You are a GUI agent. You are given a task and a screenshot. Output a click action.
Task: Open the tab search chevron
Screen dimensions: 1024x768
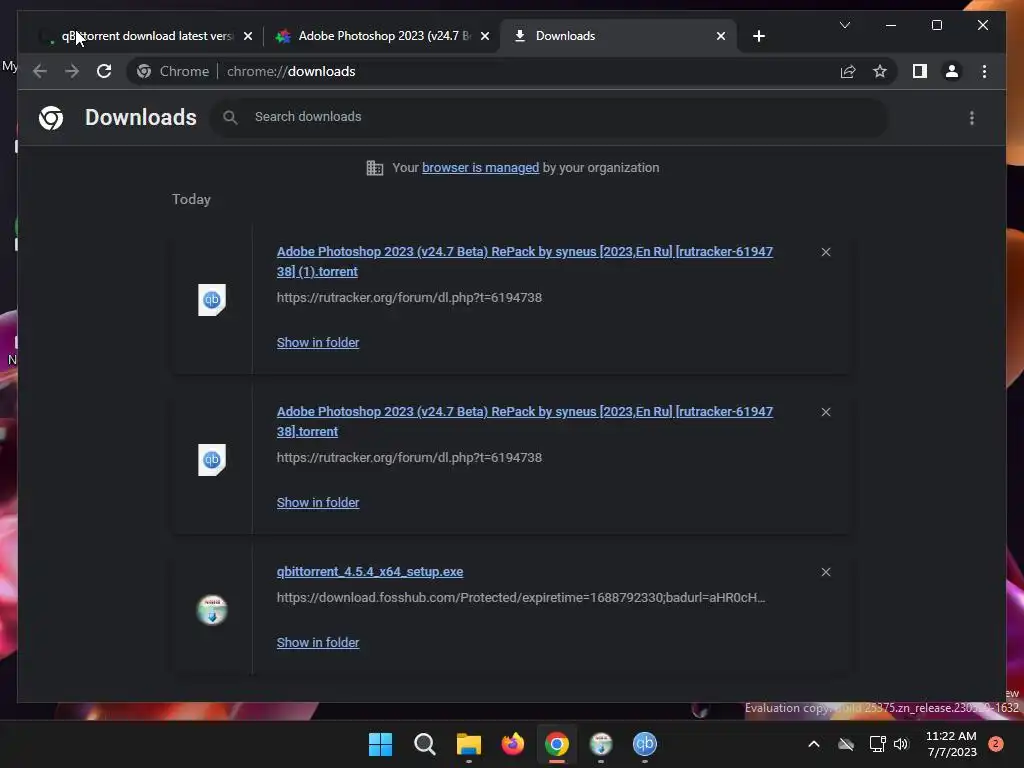click(844, 25)
